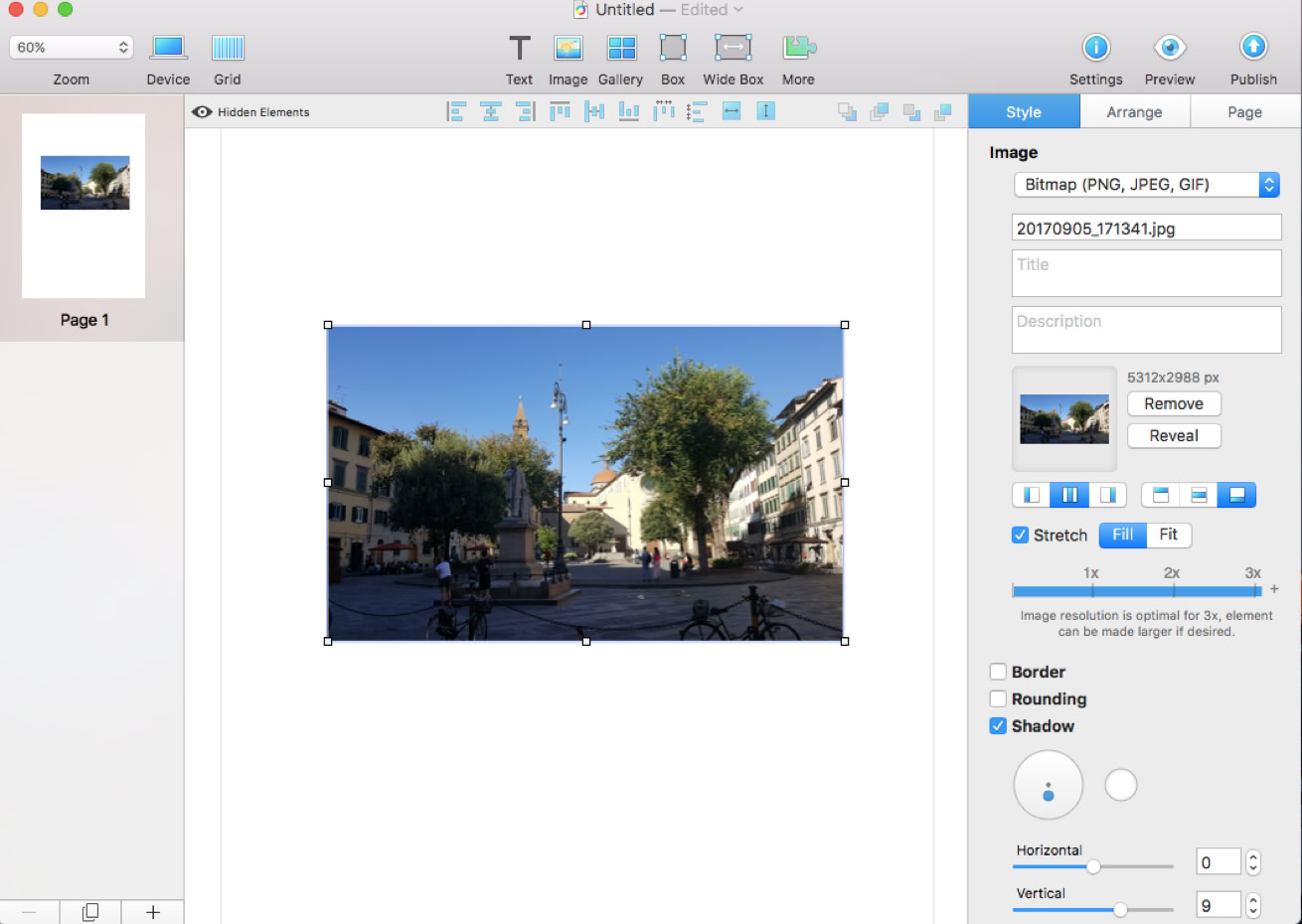The width and height of the screenshot is (1302, 924).
Task: Select the Text tool in toolbar
Action: [519, 48]
